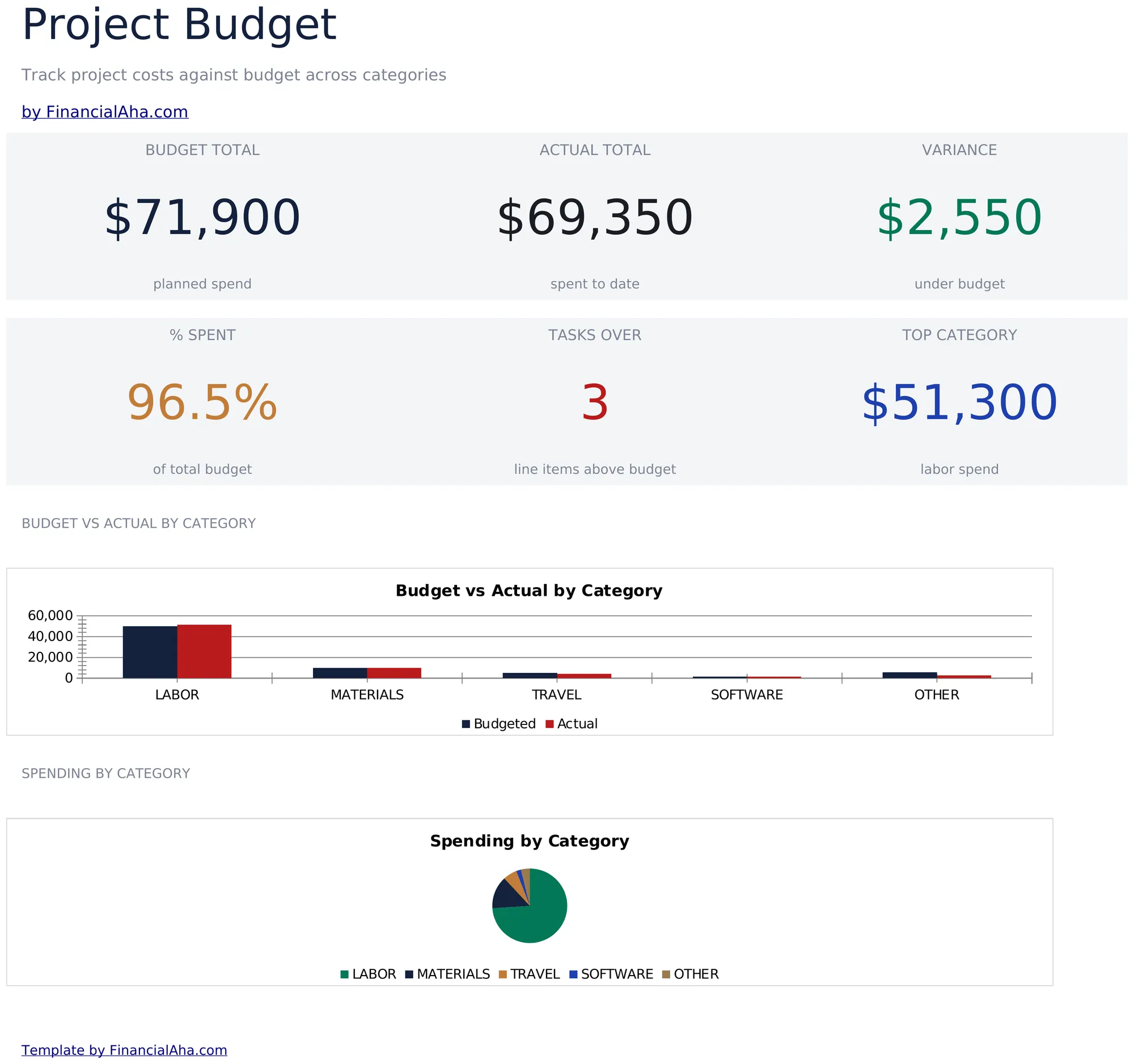Click the BUDGET TOTAL label
1134x1064 pixels.
tap(202, 150)
